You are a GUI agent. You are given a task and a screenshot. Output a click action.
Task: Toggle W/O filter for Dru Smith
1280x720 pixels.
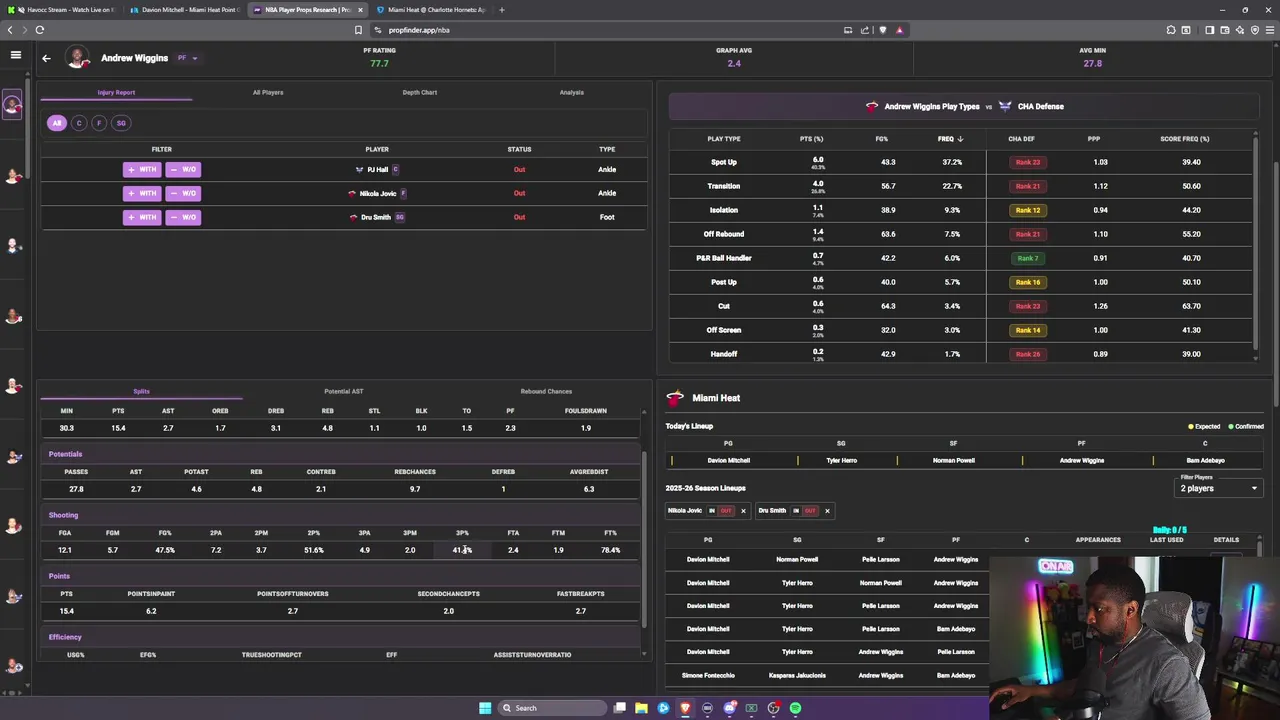(x=183, y=217)
